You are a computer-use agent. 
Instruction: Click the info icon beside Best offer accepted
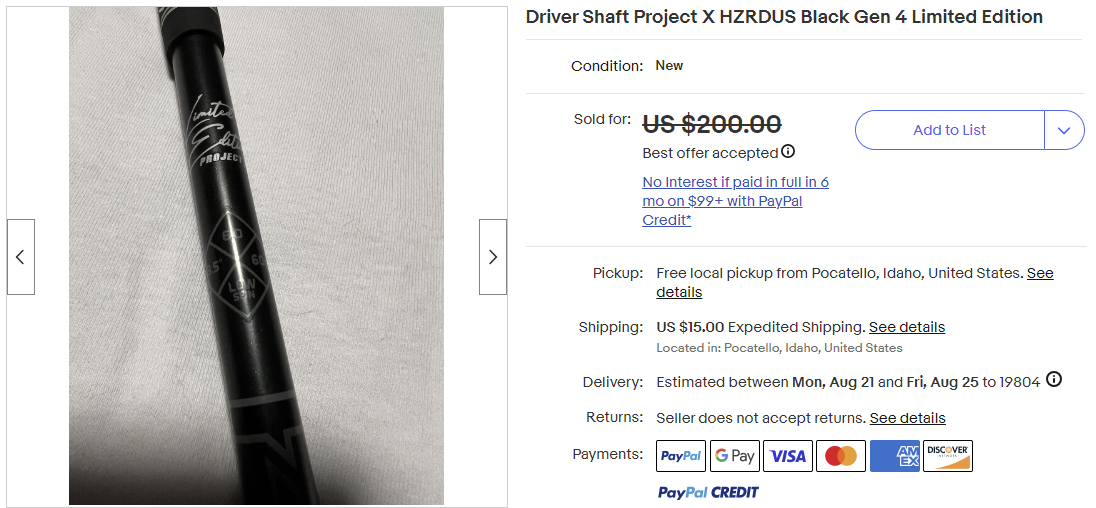click(788, 152)
